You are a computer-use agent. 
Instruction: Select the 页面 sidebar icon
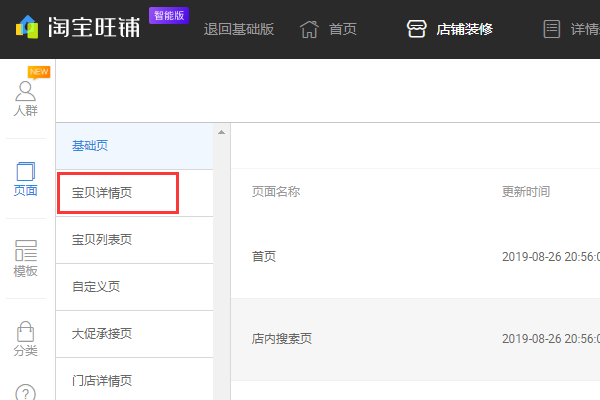pos(27,173)
